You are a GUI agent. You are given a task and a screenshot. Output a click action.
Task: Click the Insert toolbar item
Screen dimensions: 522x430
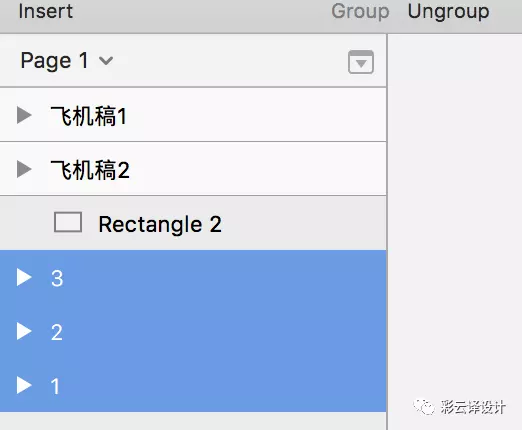point(46,11)
